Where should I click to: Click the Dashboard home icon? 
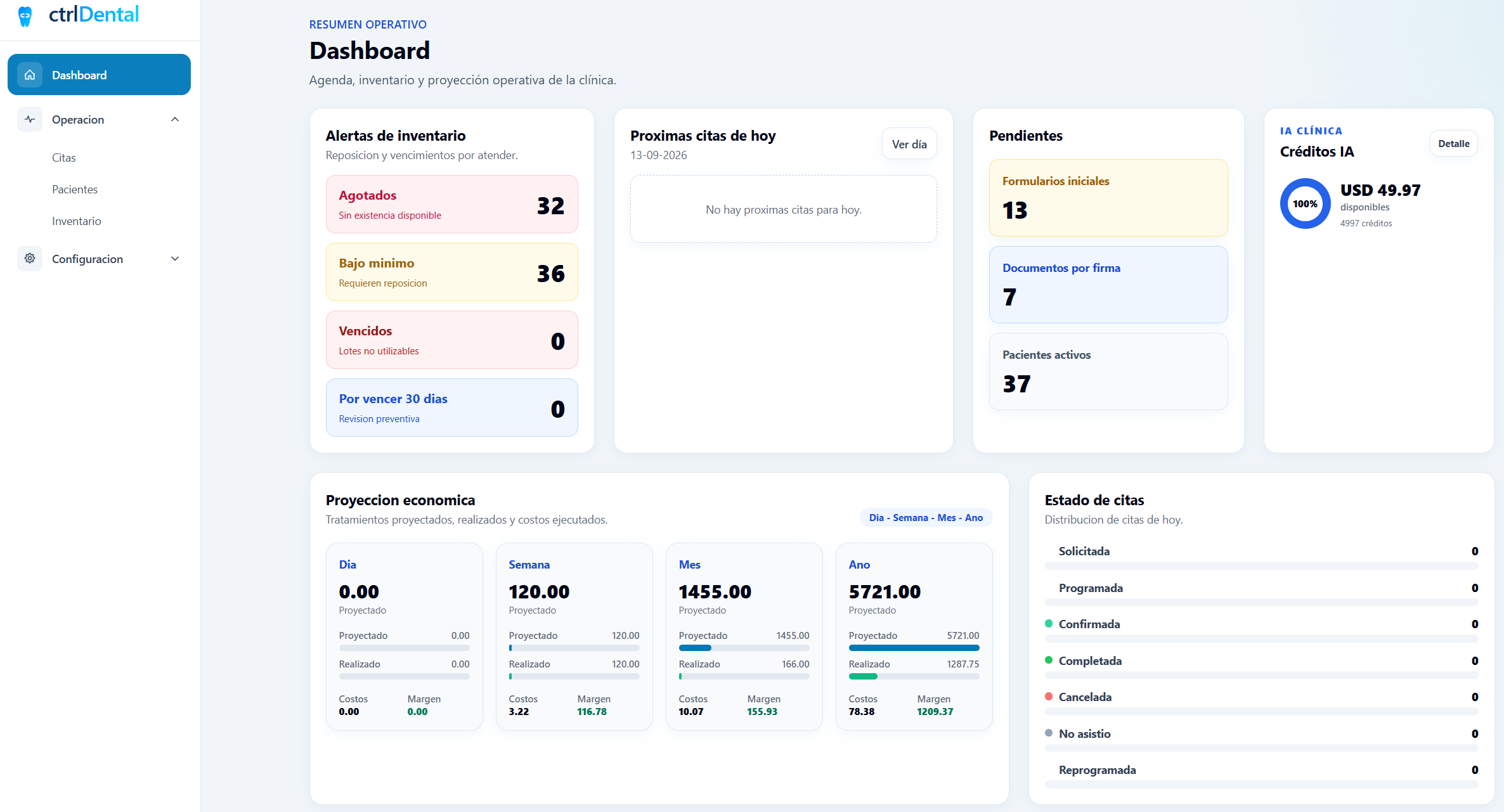pyautogui.click(x=30, y=75)
